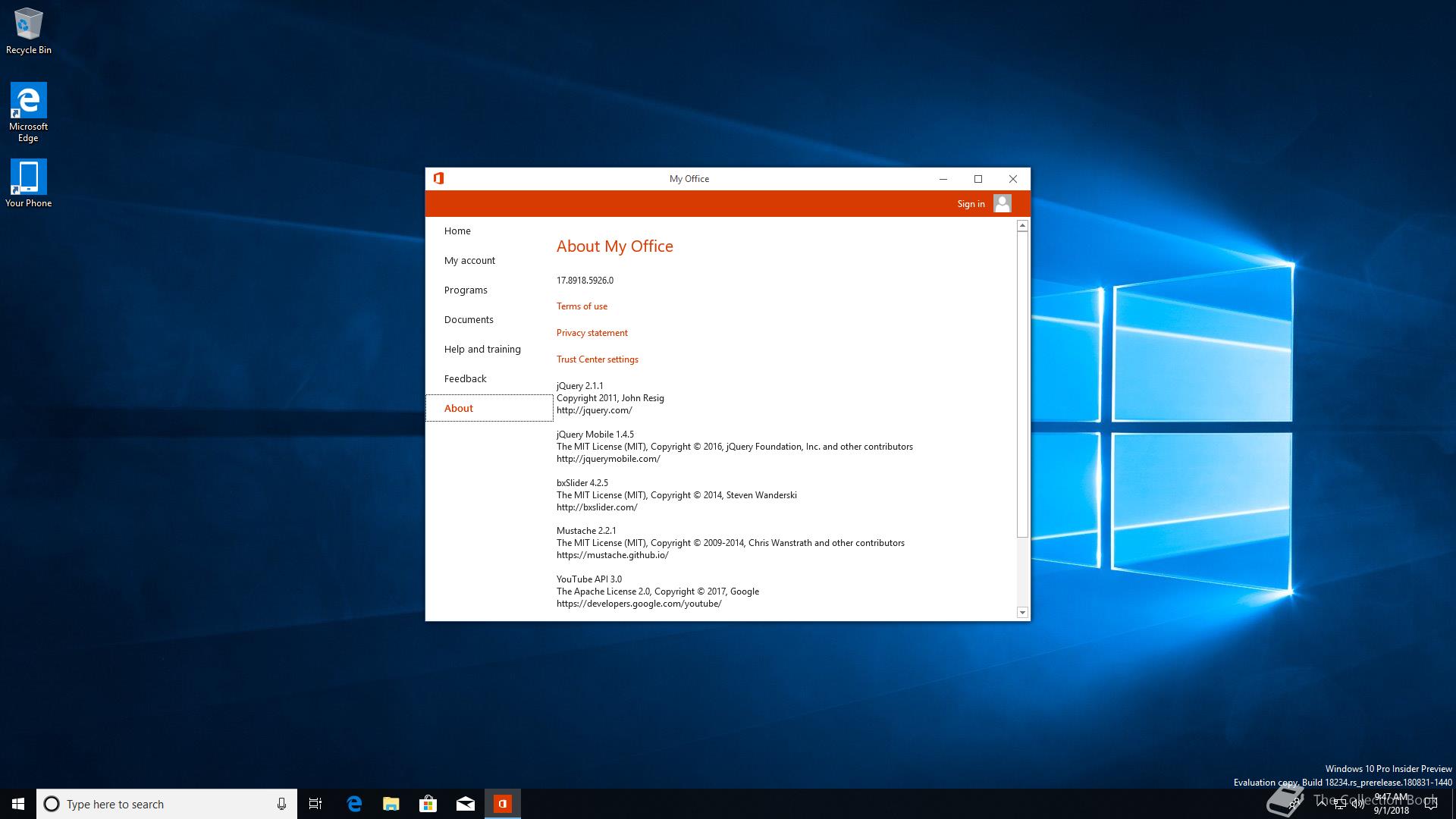Image resolution: width=1456 pixels, height=819 pixels.
Task: Click the 'YouTube API 3.0' text
Action: (x=588, y=579)
